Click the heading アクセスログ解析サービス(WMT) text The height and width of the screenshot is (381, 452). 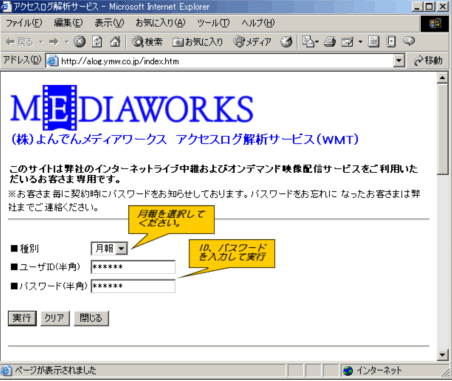268,139
